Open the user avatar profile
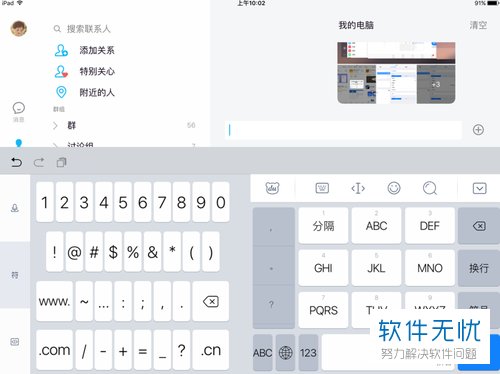Image resolution: width=500 pixels, height=374 pixels. (19, 29)
